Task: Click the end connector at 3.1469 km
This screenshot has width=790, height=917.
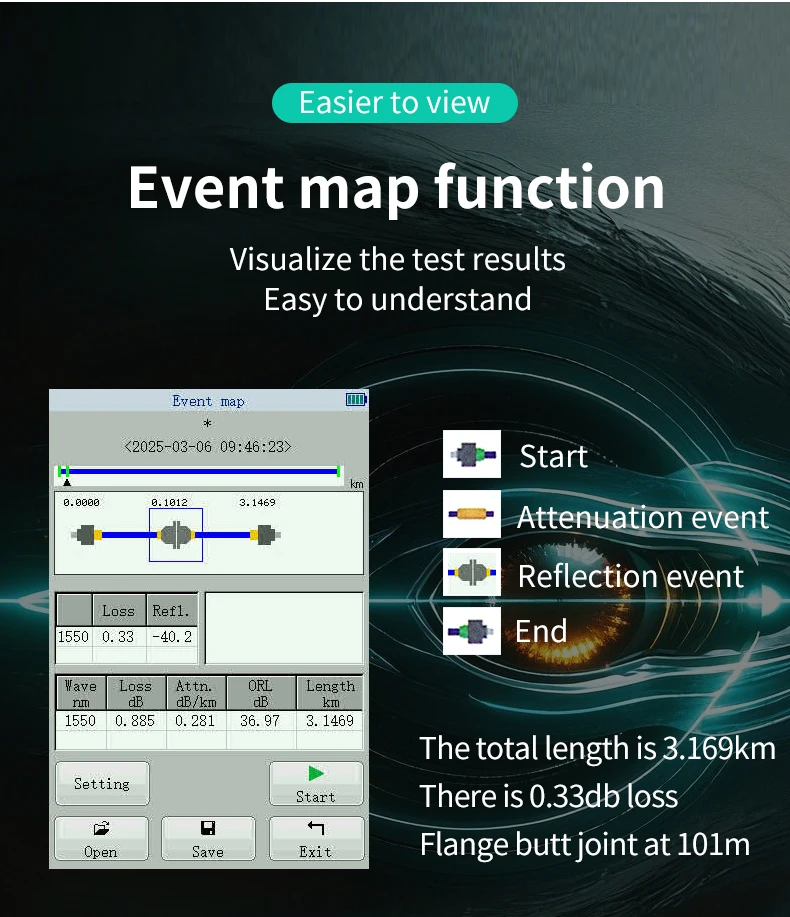Action: tap(263, 535)
